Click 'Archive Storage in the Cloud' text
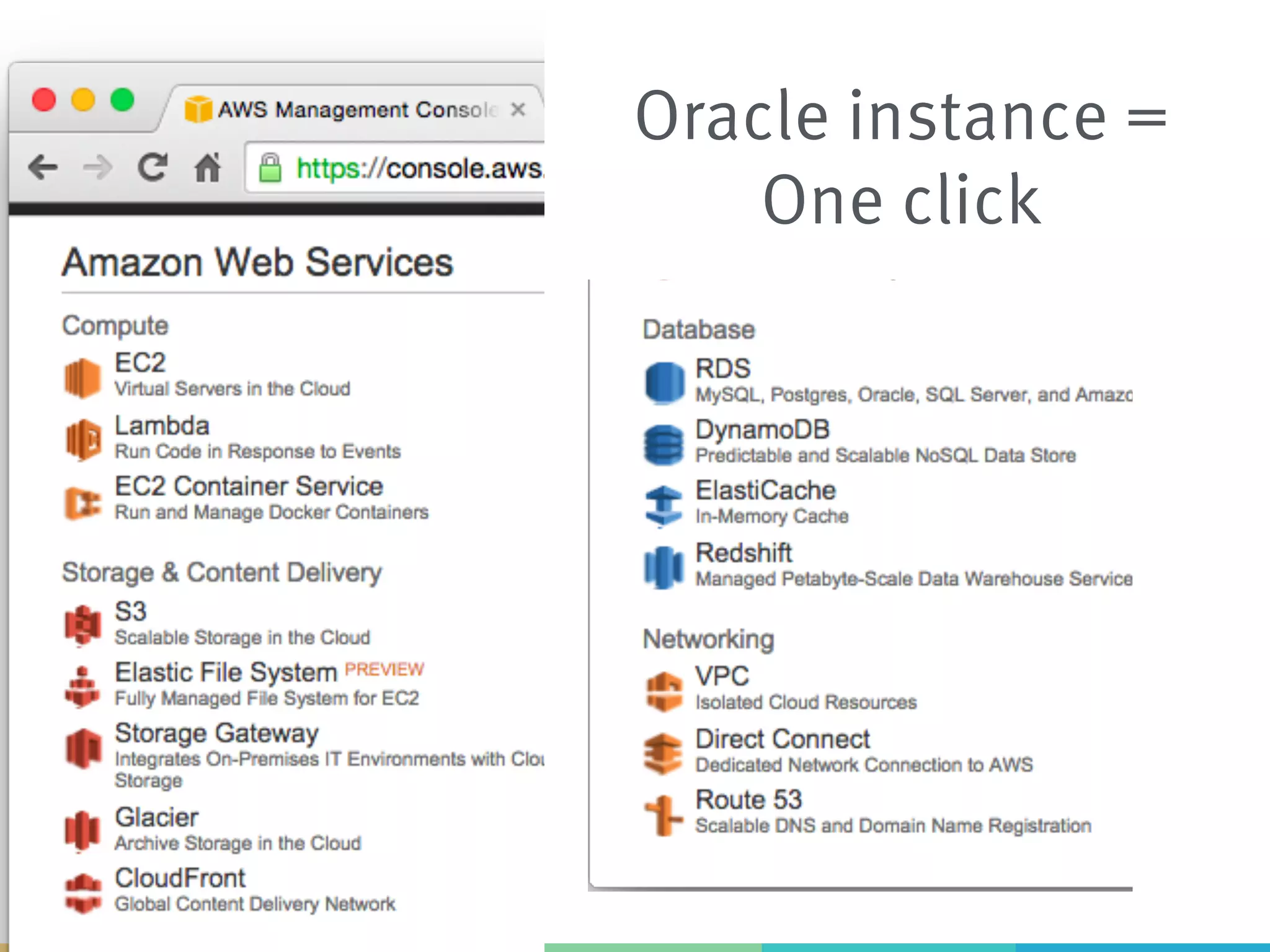 pyautogui.click(x=238, y=843)
